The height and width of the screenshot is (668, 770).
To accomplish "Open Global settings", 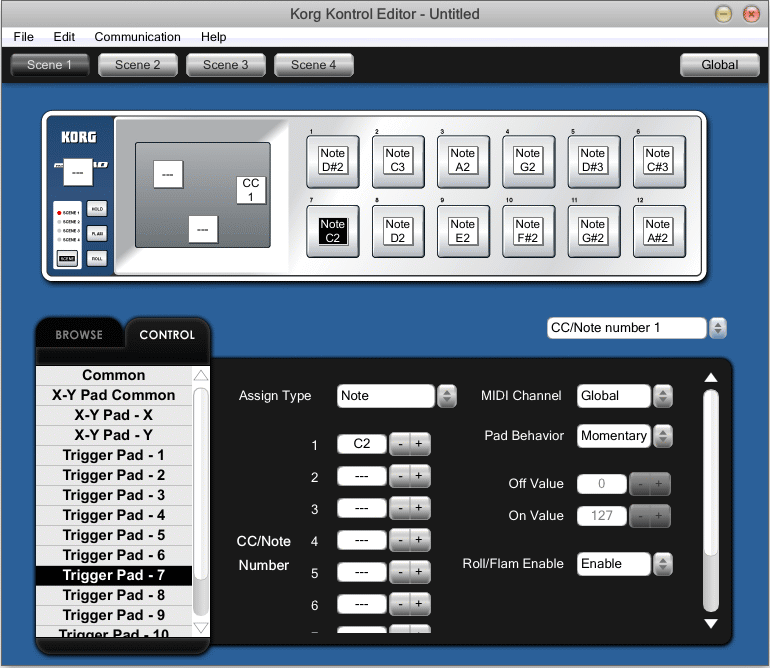I will (719, 65).
